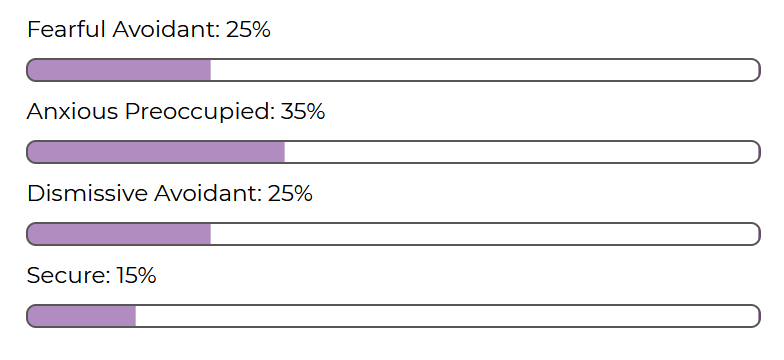Viewport: 784px width, 360px height.
Task: Click the purple fill of Dismissive Avoidant bar
Action: [x=119, y=234]
